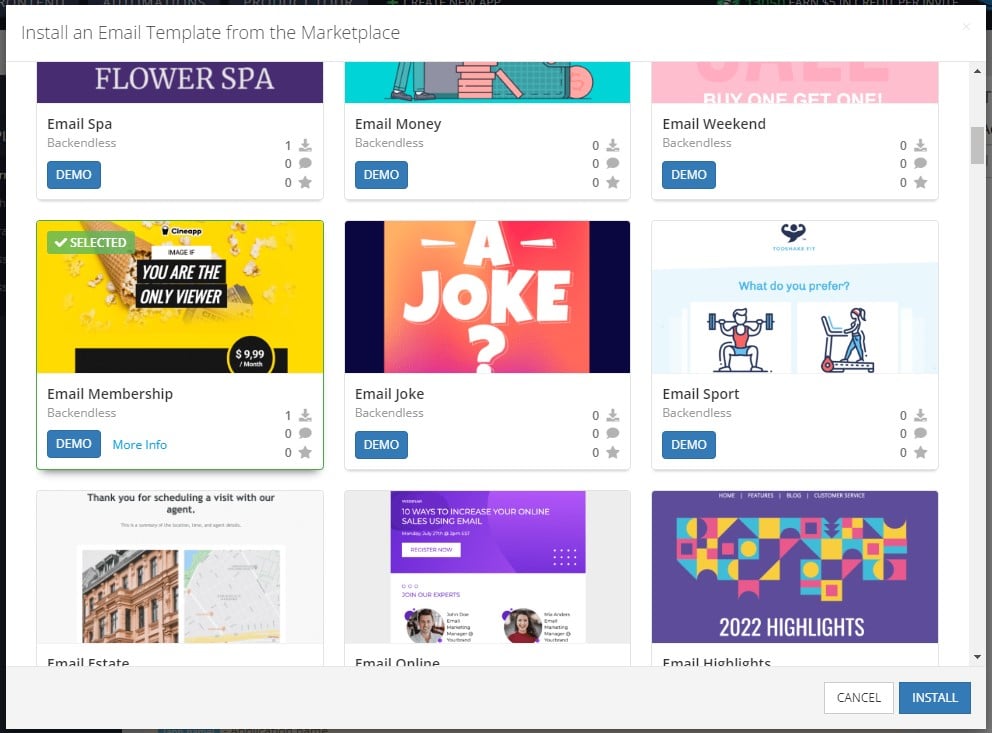Install the selected template with INSTALL
This screenshot has width=992, height=733.
pyautogui.click(x=934, y=698)
